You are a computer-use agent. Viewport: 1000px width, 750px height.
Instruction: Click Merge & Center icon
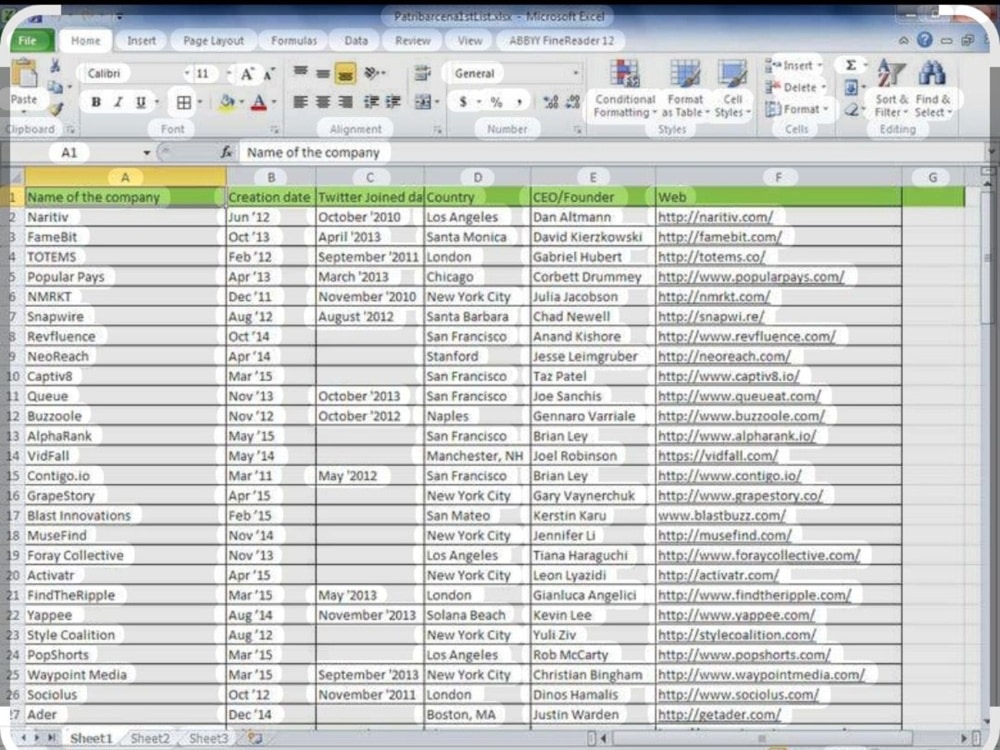pos(423,101)
